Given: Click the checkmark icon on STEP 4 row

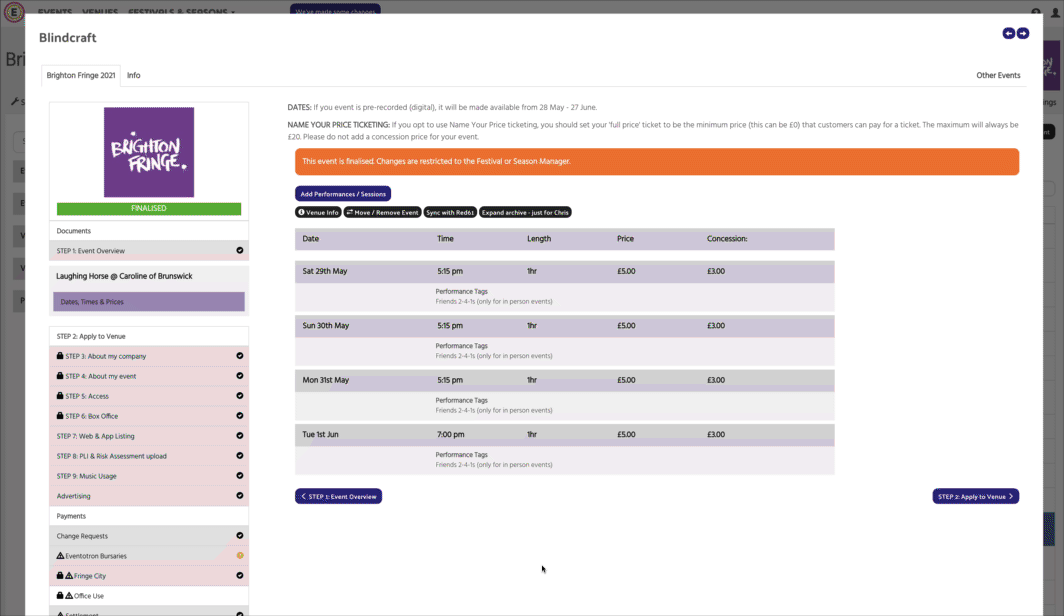Looking at the screenshot, I should (x=240, y=375).
